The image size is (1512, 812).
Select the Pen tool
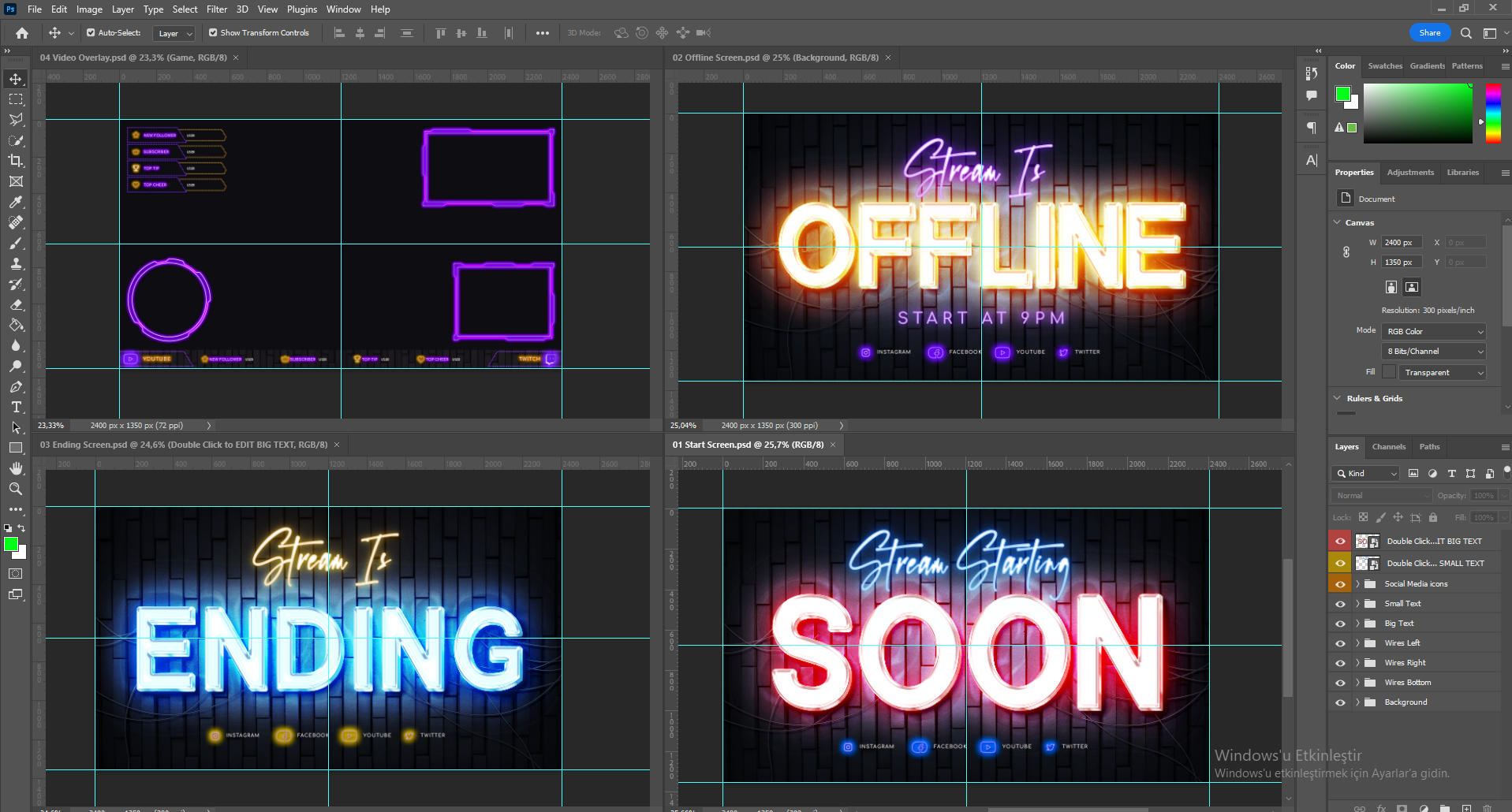16,386
